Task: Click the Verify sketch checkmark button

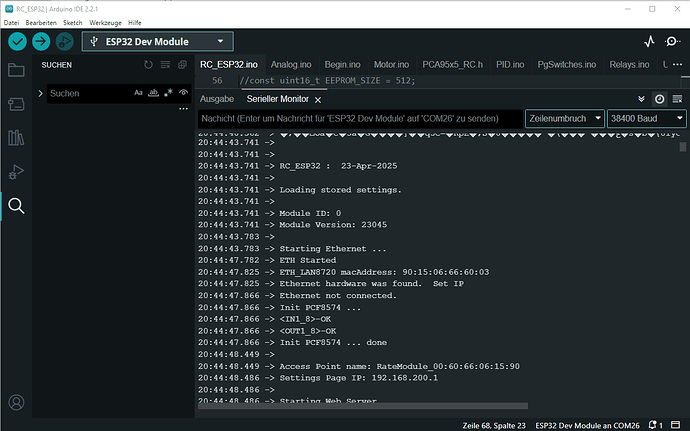Action: click(17, 42)
